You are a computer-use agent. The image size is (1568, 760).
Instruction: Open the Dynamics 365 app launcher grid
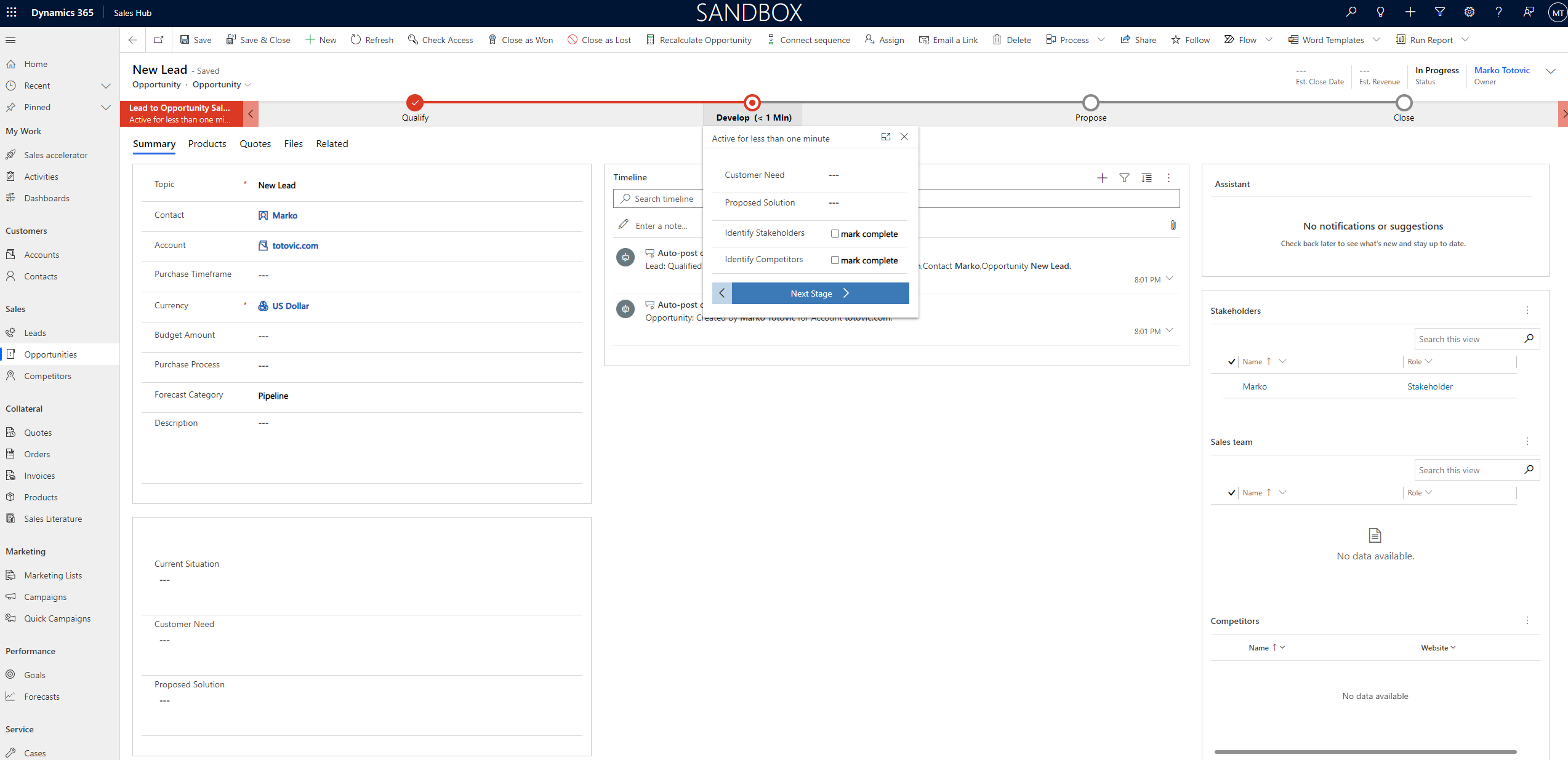point(12,12)
